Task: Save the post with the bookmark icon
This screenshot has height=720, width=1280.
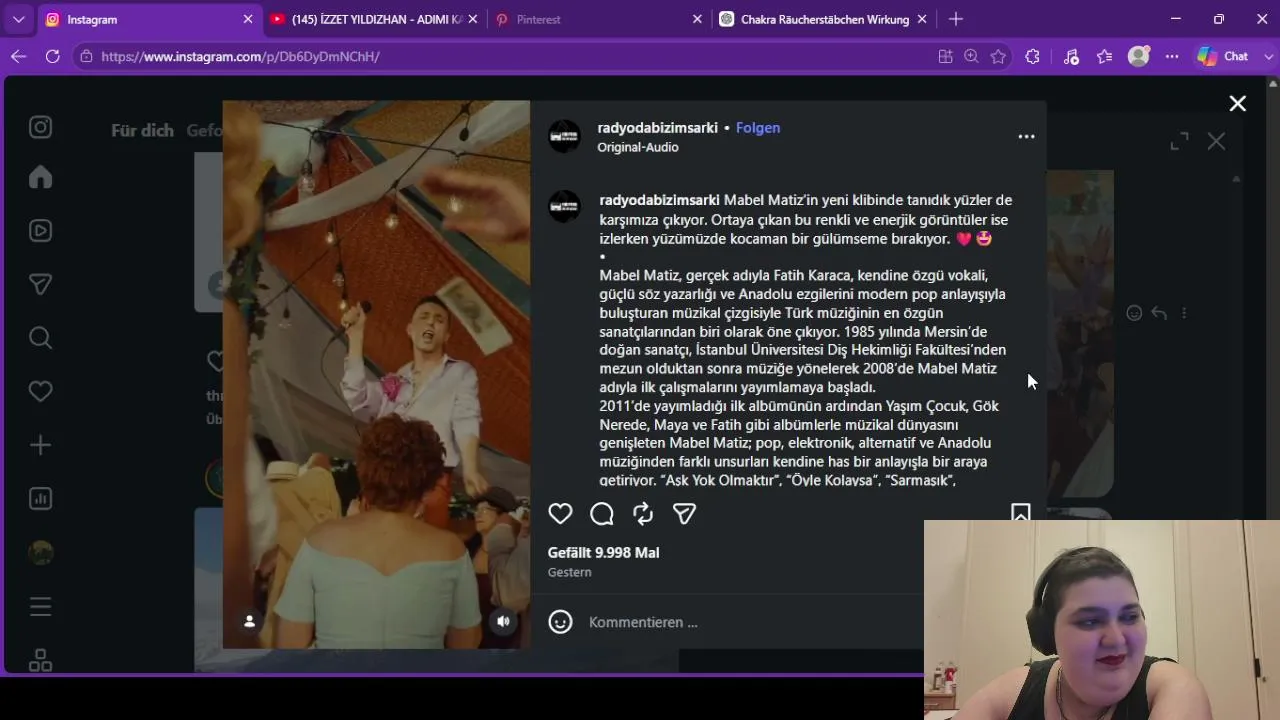Action: click(x=1020, y=513)
